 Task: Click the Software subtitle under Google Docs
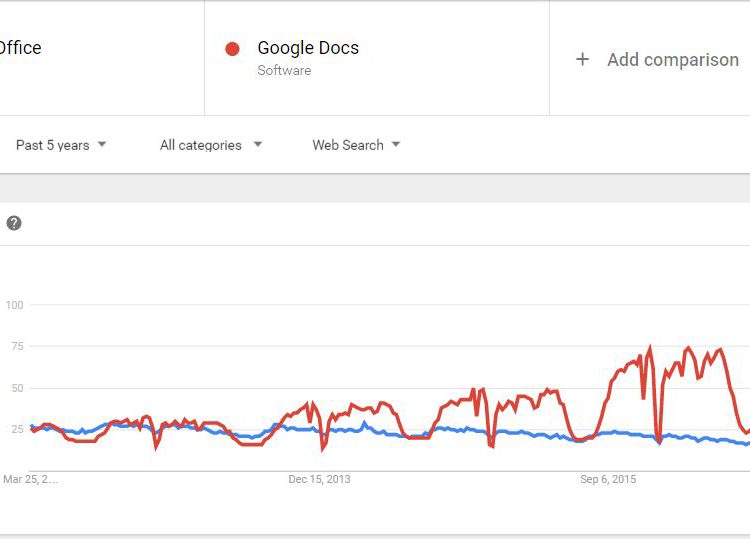pos(284,71)
